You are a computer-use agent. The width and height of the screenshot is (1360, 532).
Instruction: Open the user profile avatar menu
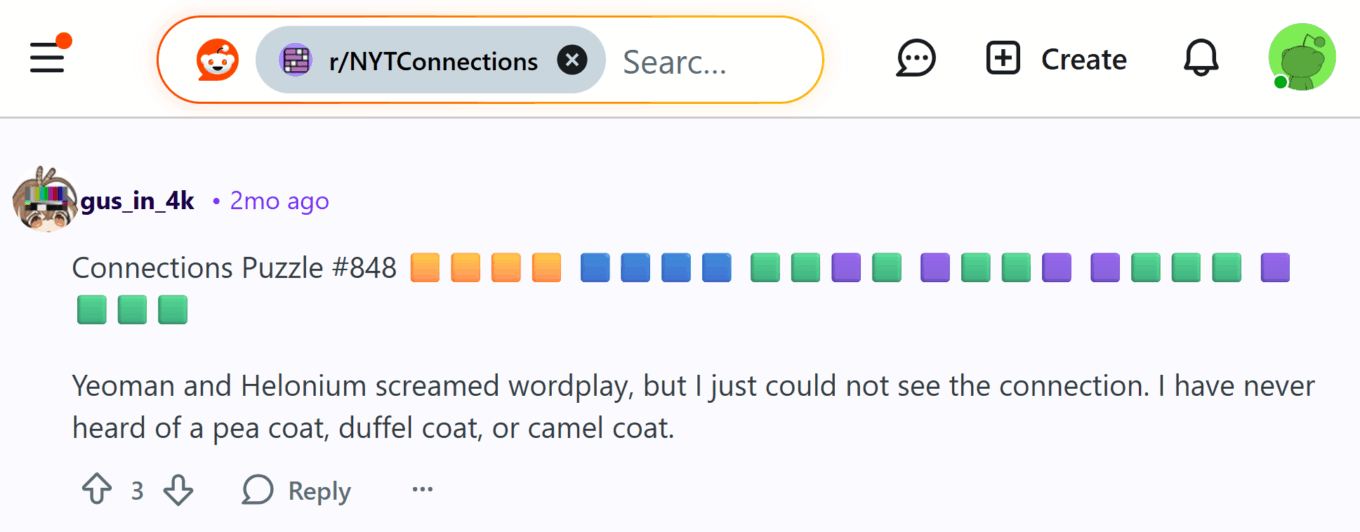pyautogui.click(x=1301, y=58)
